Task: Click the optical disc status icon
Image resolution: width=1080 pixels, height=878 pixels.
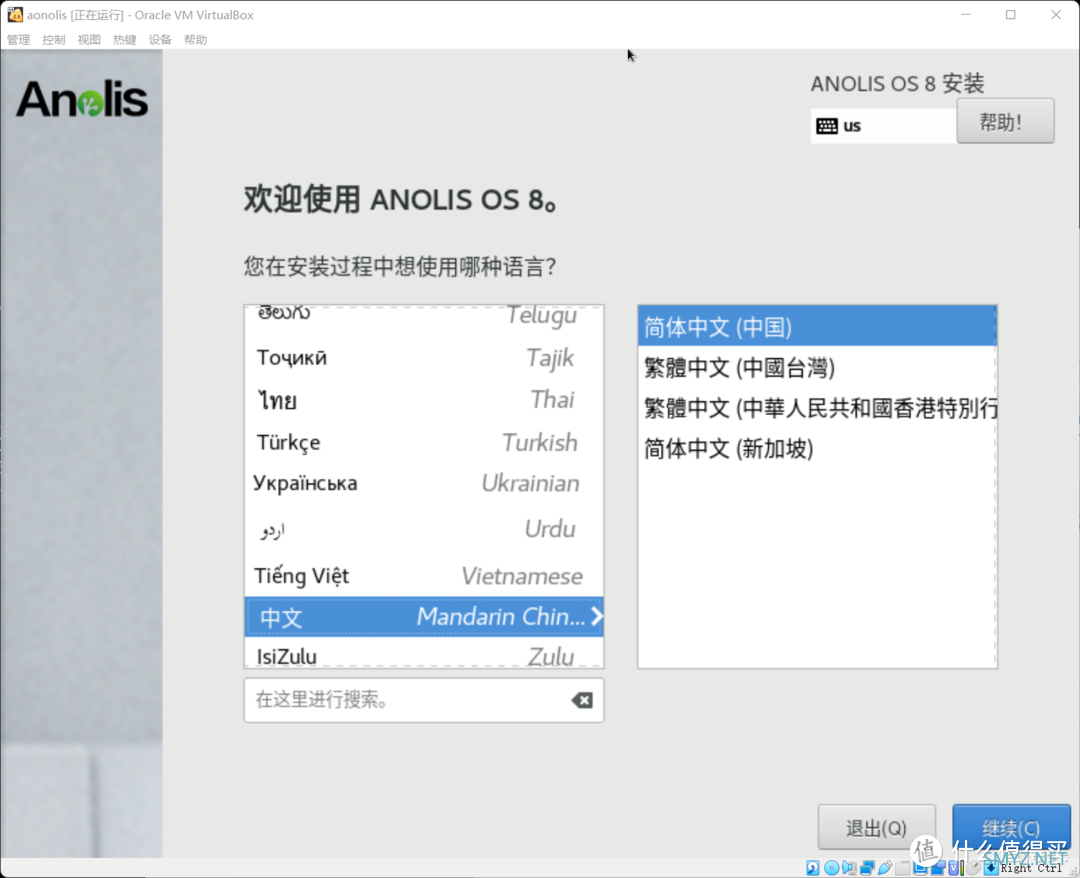Action: click(831, 868)
